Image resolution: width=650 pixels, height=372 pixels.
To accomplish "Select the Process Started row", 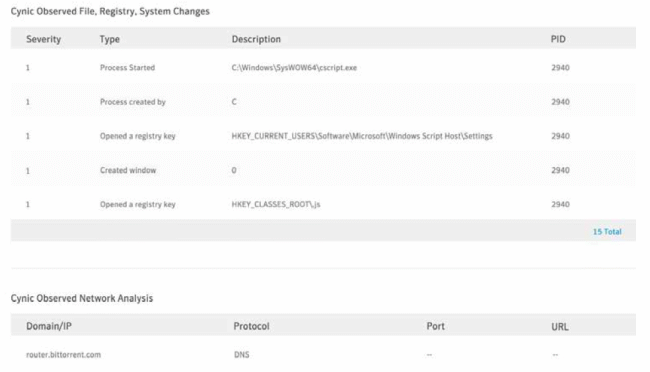I will pos(323,68).
